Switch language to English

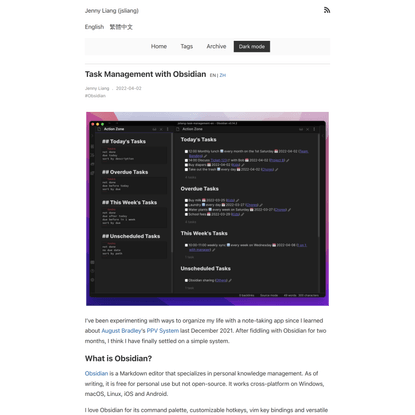pos(94,27)
